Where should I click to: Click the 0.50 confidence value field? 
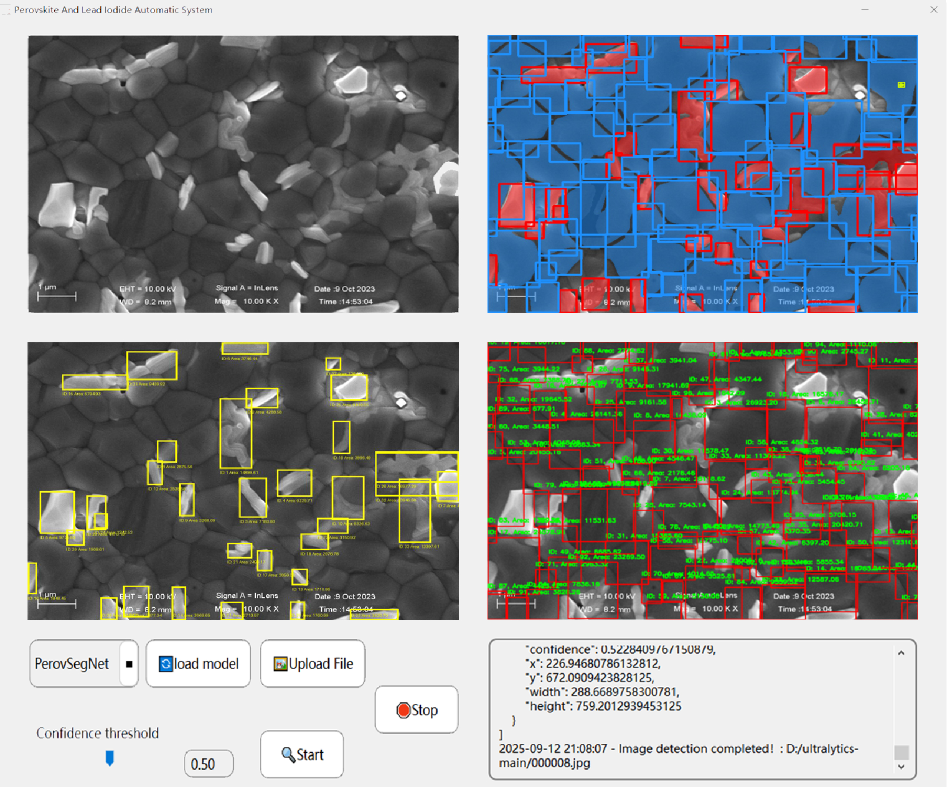pyautogui.click(x=209, y=764)
